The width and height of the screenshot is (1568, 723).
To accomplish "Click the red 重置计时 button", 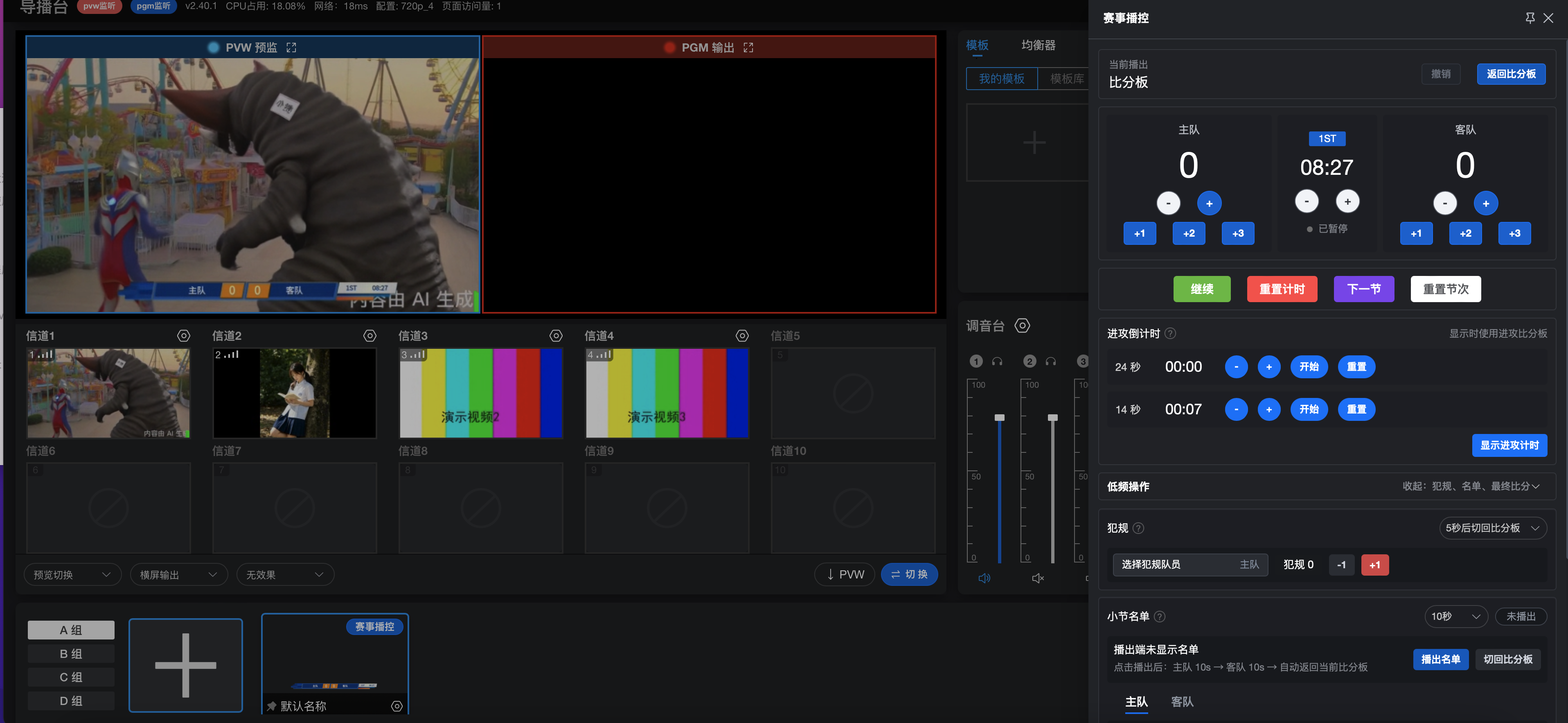I will [1282, 289].
